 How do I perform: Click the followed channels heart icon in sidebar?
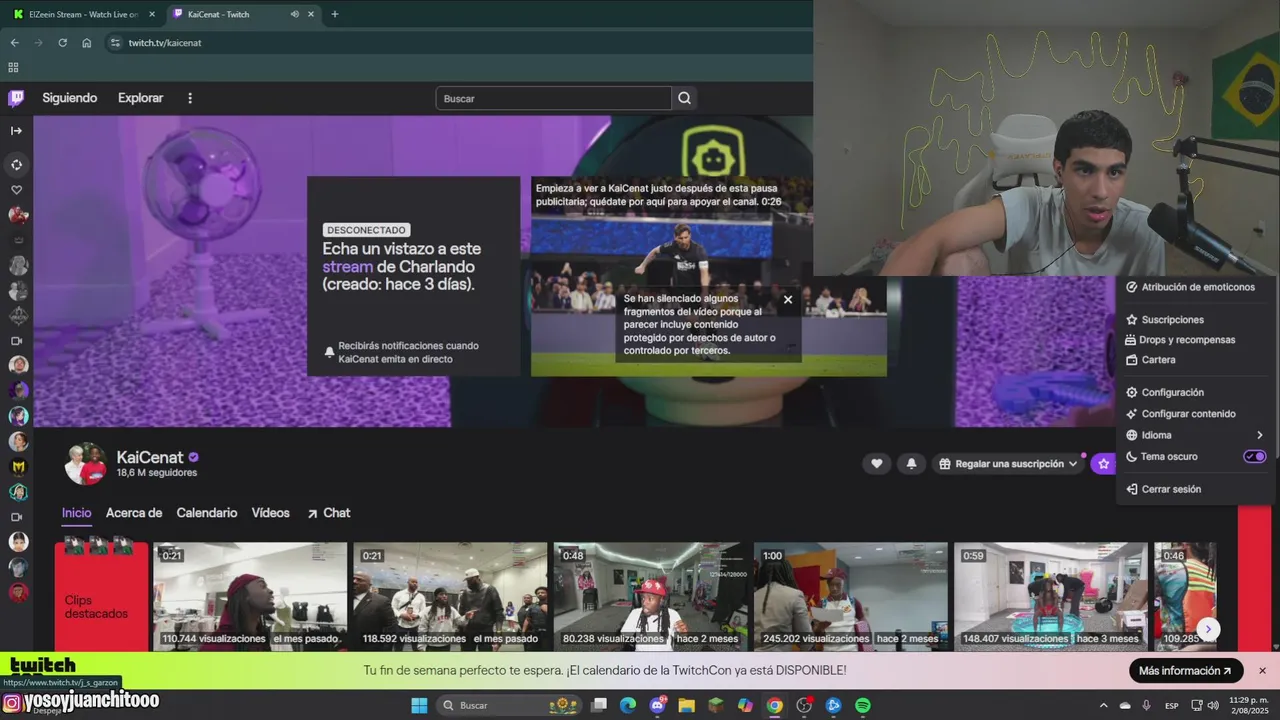[x=16, y=190]
